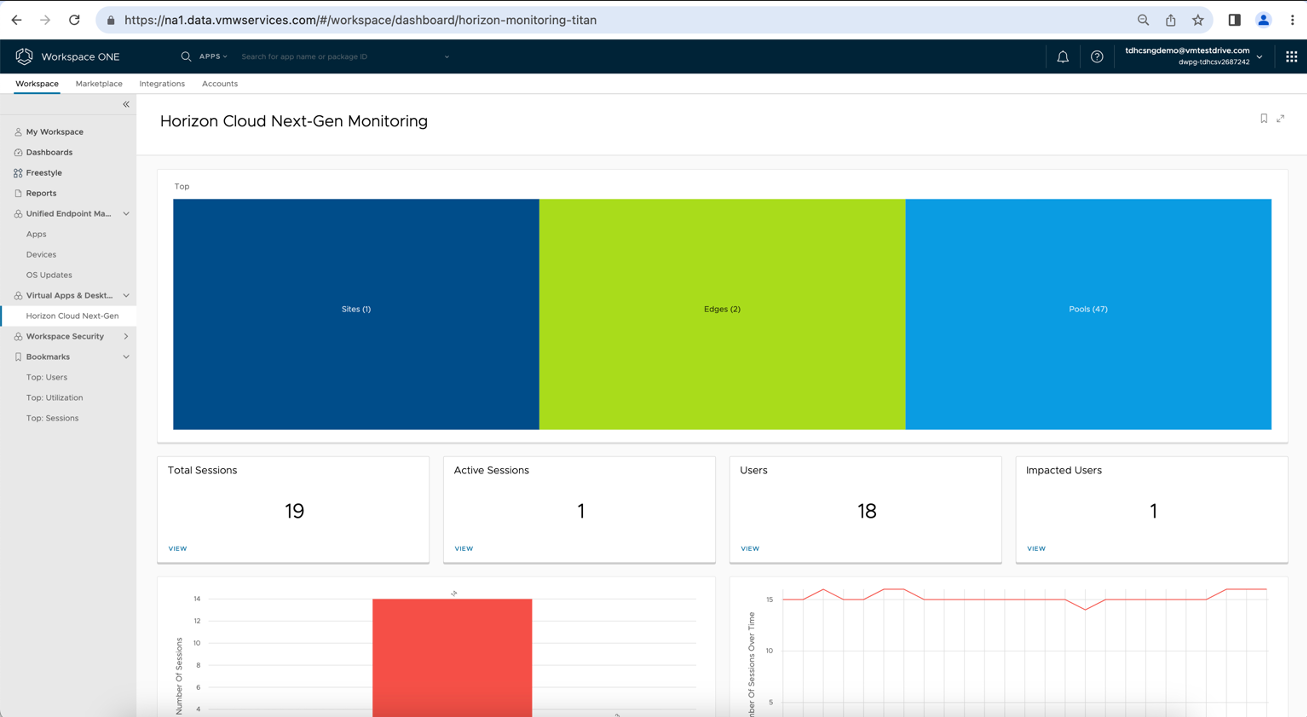Viewport: 1307px width, 717px height.
Task: Switch to the Integrations tab
Action: 162,83
